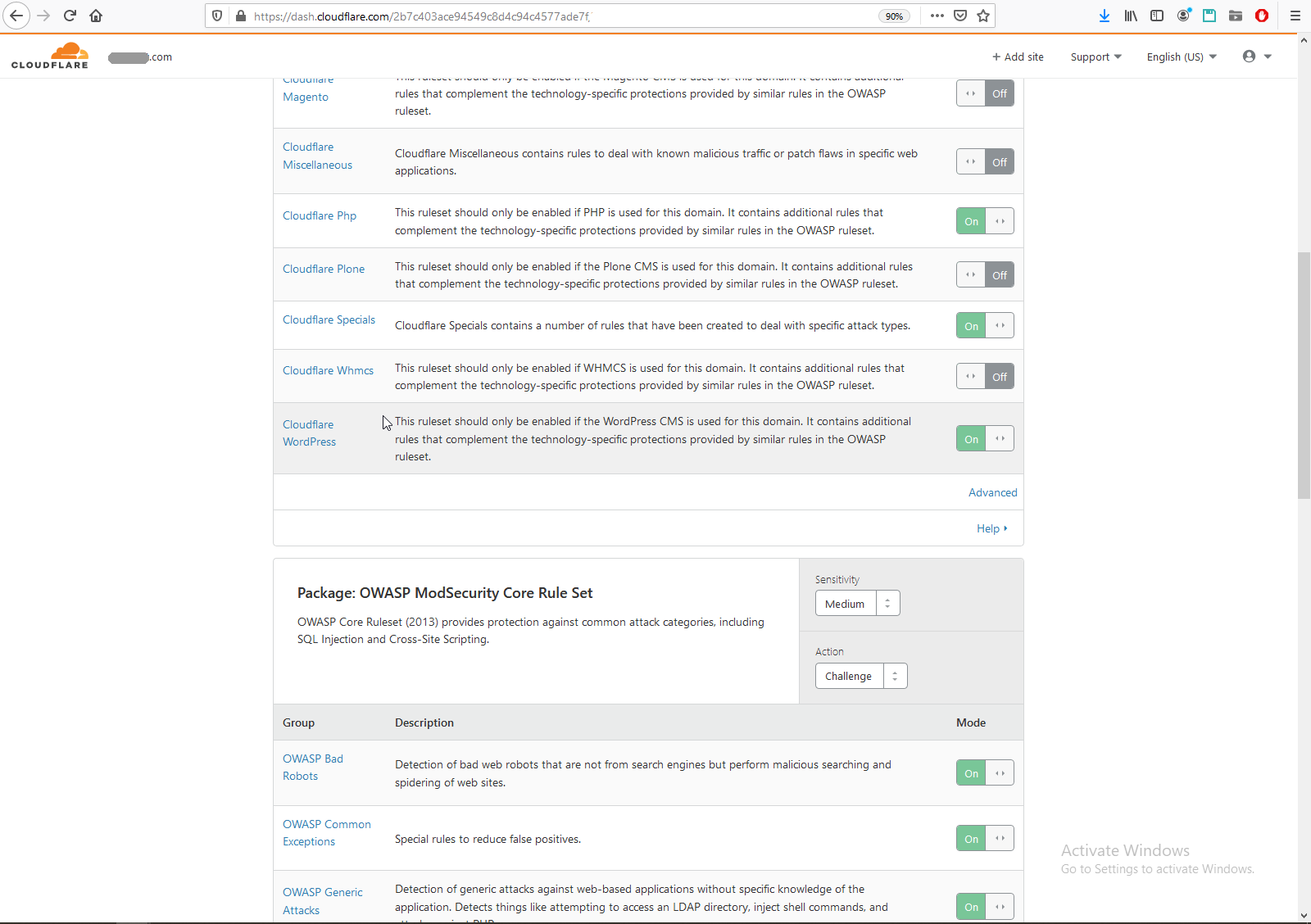1311x924 pixels.
Task: Toggle the OWASP Common Exceptions group
Action: pyautogui.click(x=985, y=839)
